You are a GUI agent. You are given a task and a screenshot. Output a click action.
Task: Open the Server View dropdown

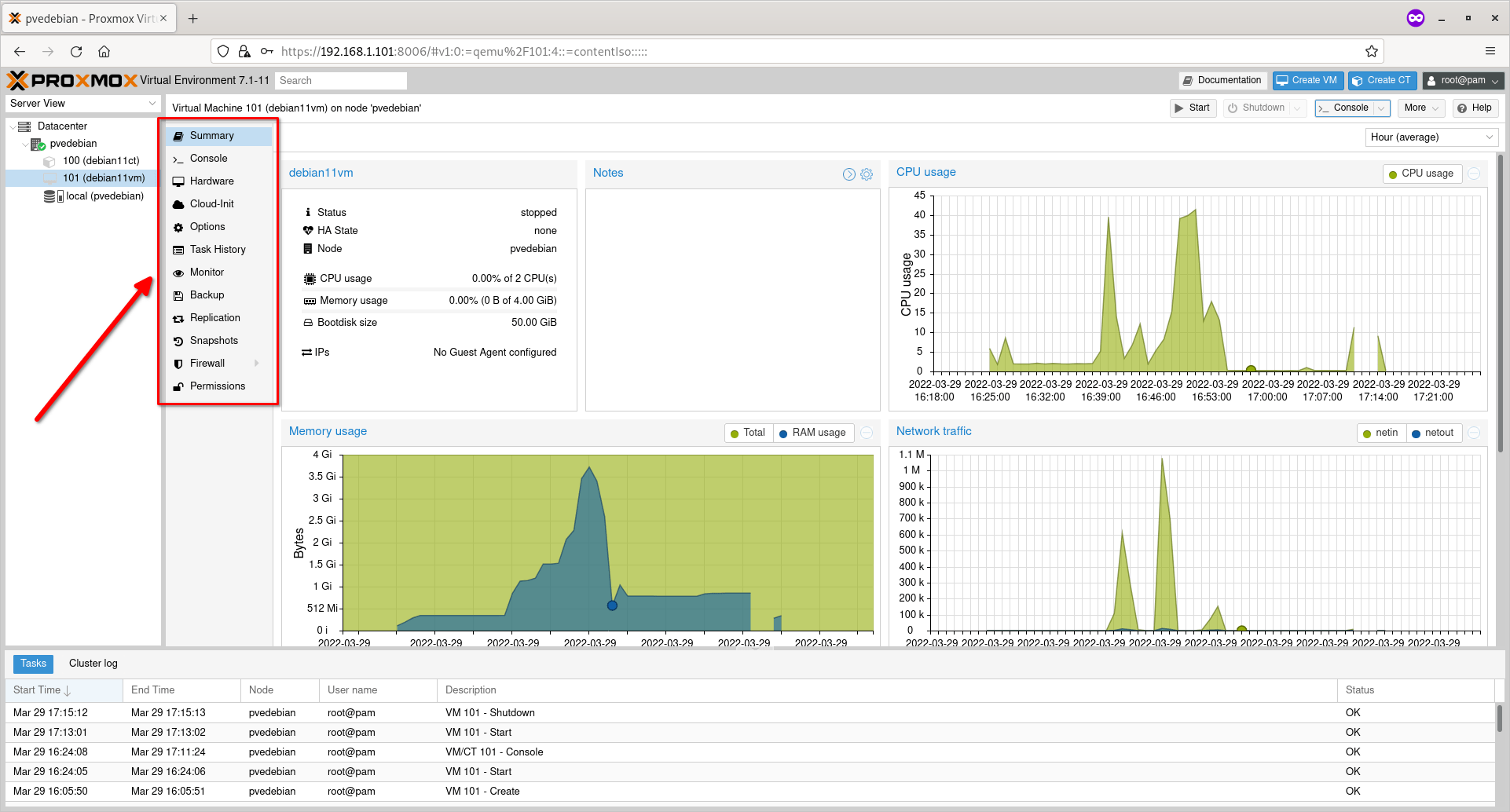click(82, 104)
